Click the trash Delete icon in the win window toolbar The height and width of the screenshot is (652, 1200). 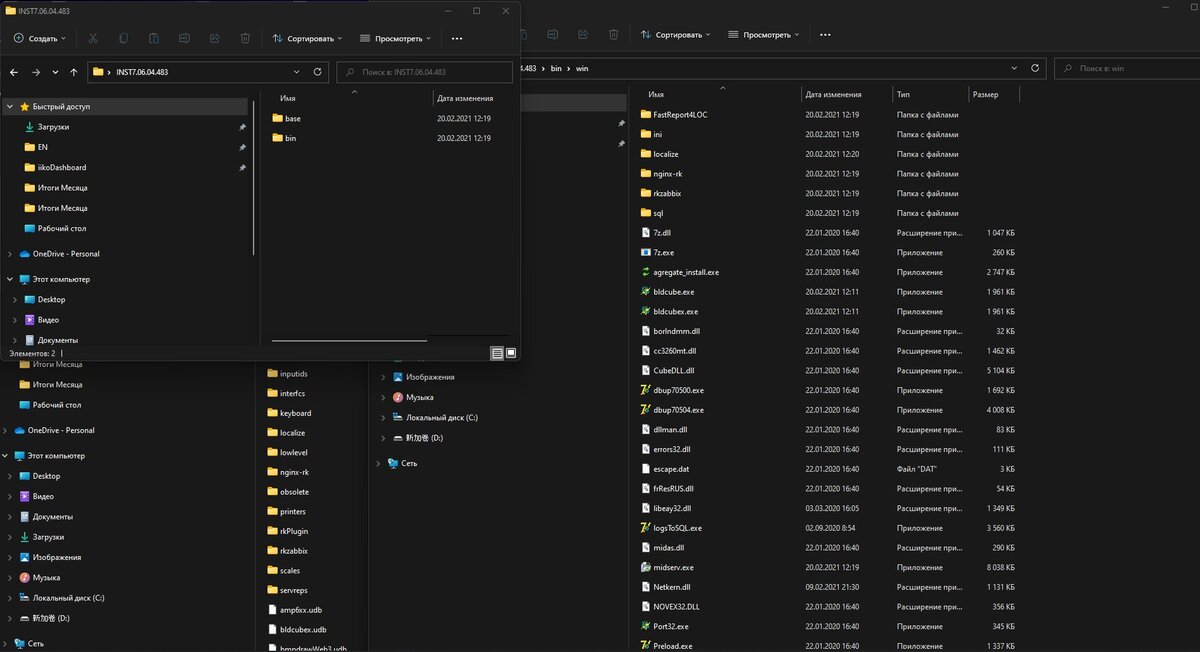pyautogui.click(x=614, y=34)
